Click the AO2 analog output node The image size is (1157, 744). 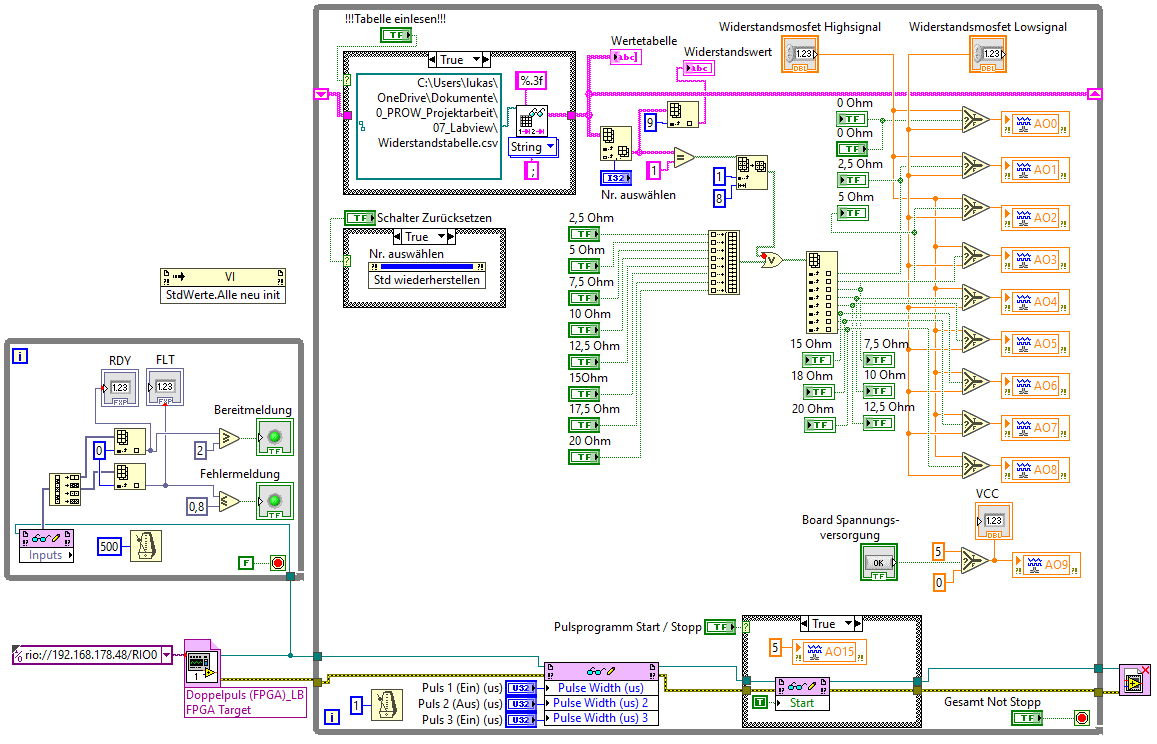click(1035, 218)
